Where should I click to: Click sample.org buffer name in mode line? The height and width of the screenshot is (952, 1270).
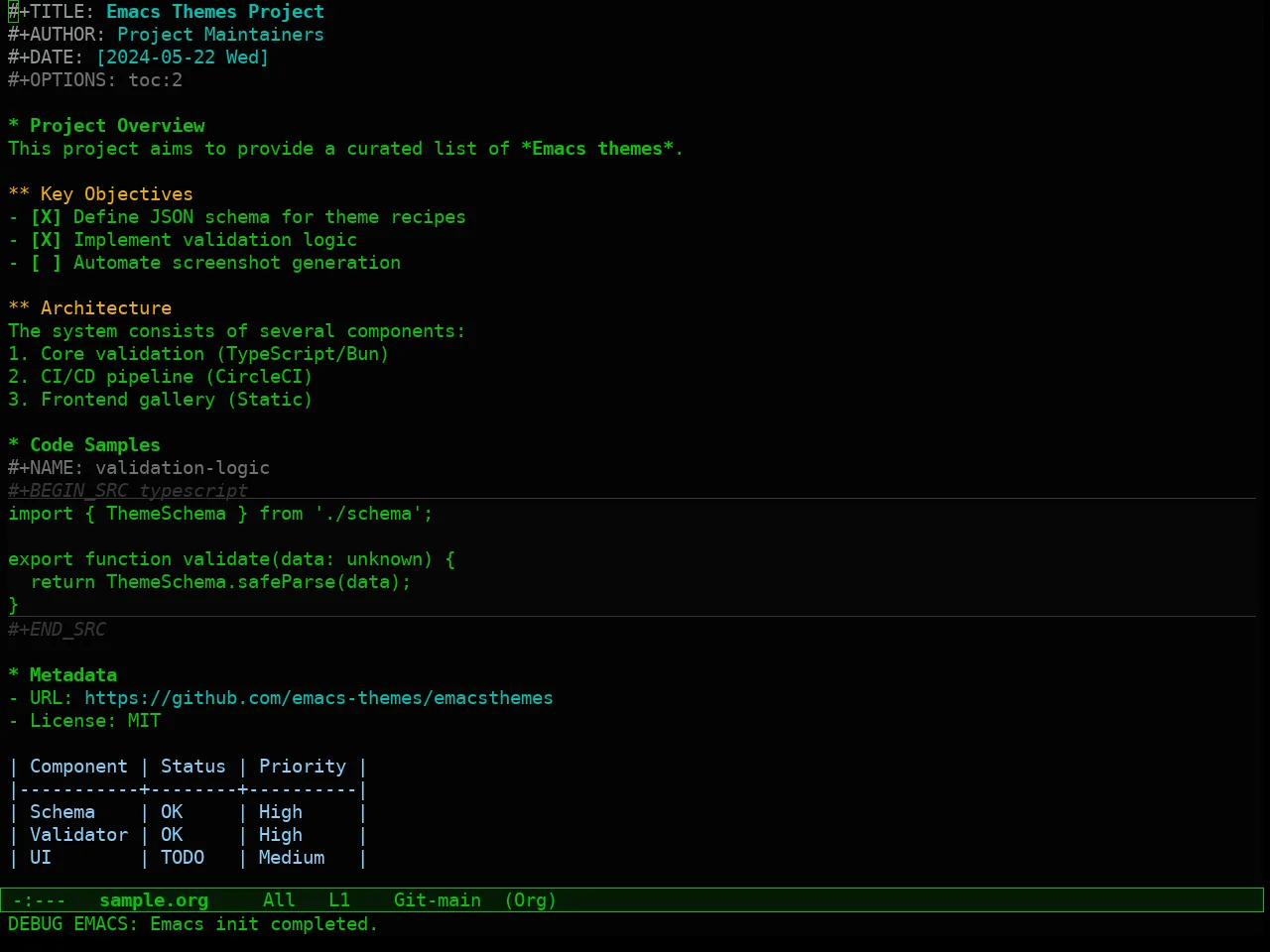tap(154, 900)
